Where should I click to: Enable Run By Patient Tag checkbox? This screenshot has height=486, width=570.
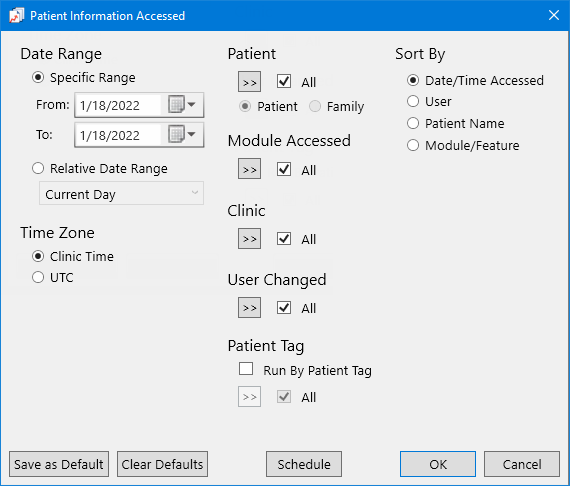coord(246,368)
